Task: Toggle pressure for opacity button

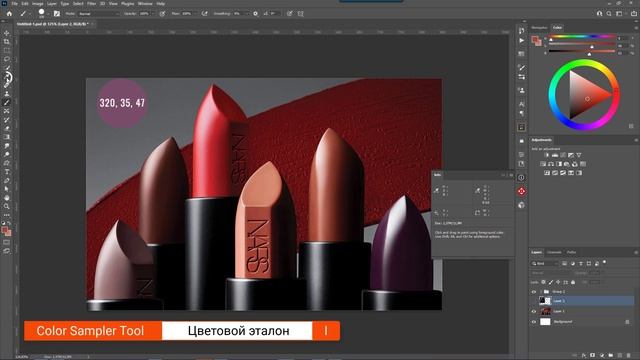Action: pos(162,13)
